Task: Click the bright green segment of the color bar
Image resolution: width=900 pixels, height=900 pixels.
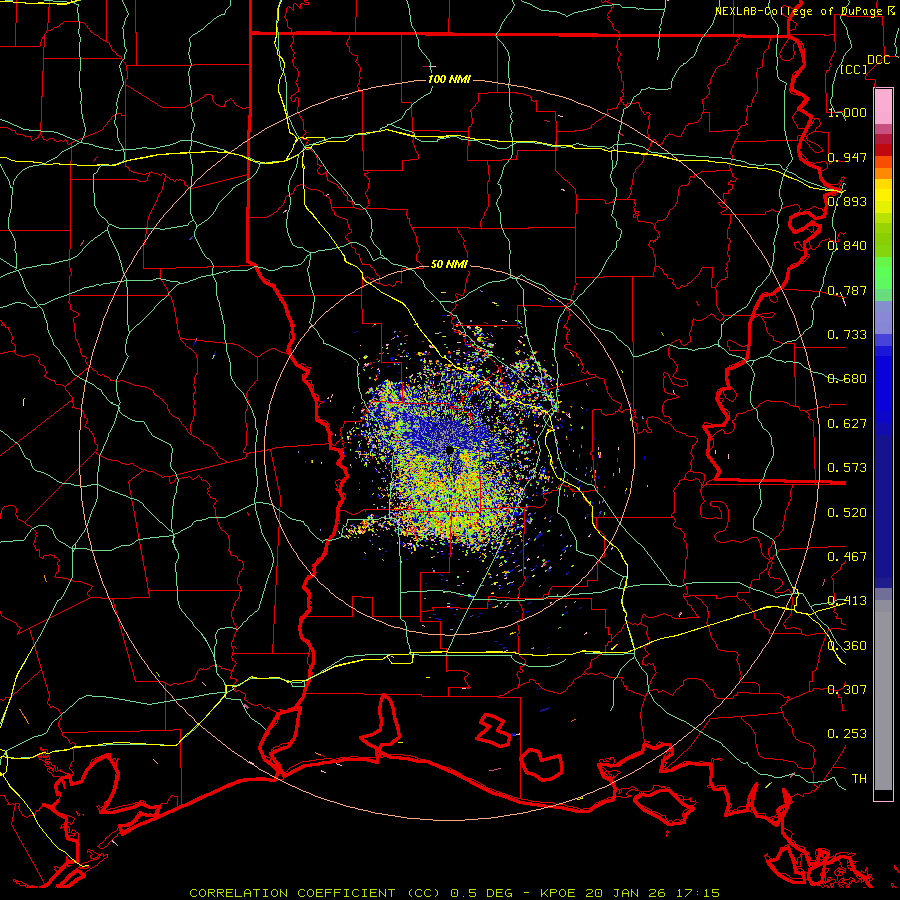Action: 883,272
